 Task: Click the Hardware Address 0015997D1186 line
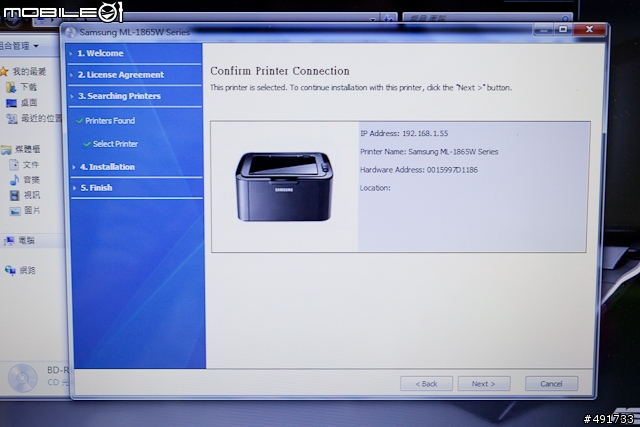419,170
